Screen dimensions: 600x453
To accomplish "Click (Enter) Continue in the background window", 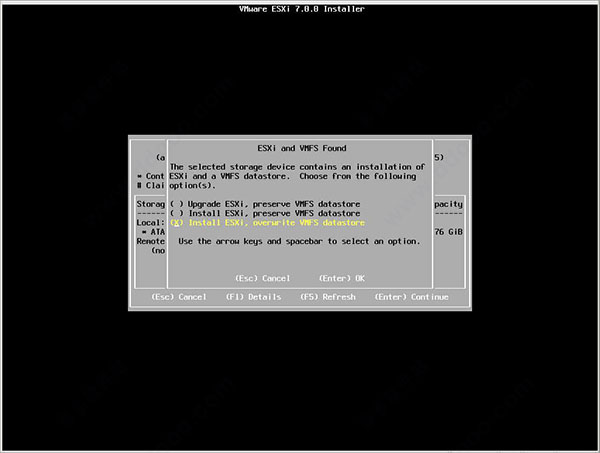I will coord(411,297).
